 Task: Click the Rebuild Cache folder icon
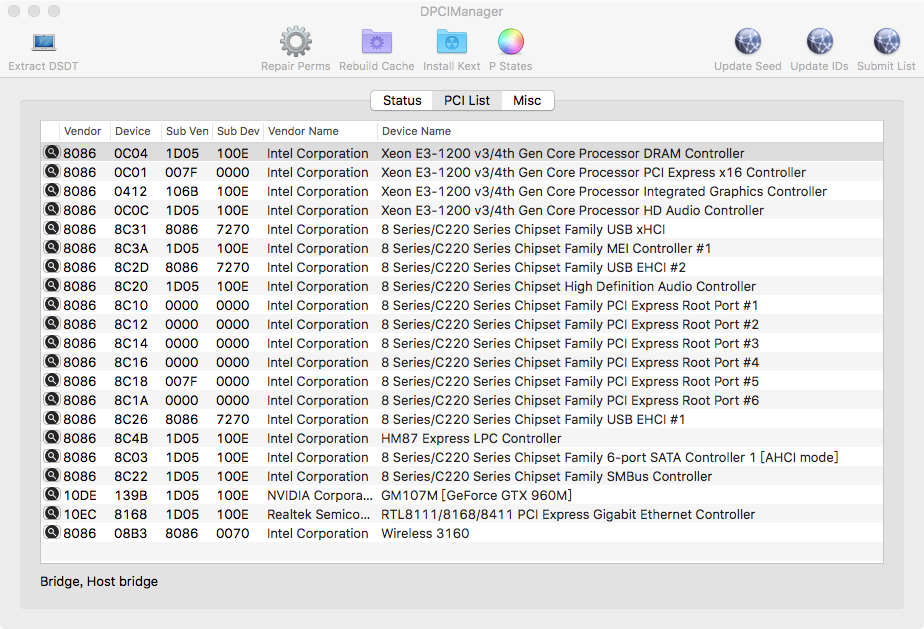(377, 42)
